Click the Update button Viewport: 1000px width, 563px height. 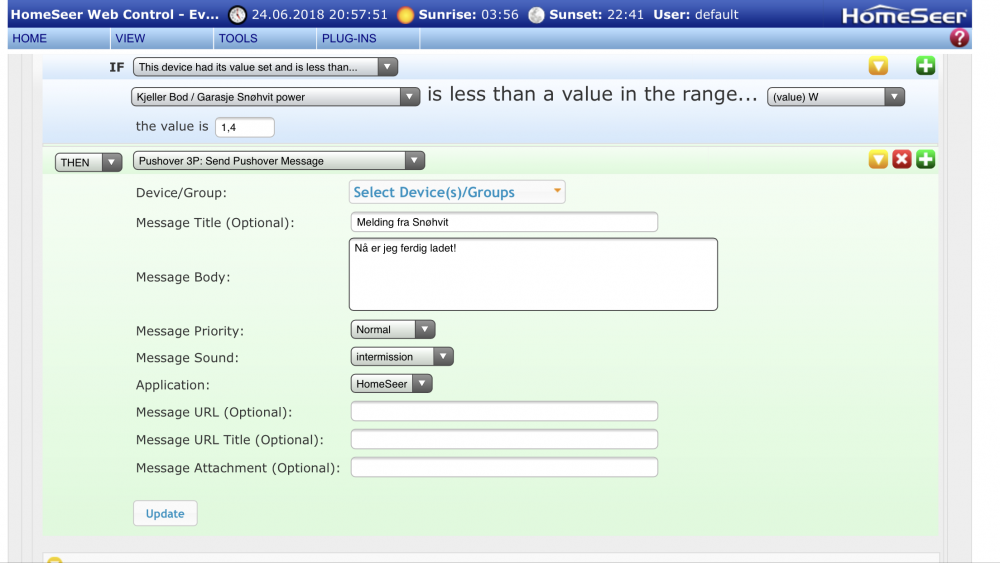[x=165, y=513]
